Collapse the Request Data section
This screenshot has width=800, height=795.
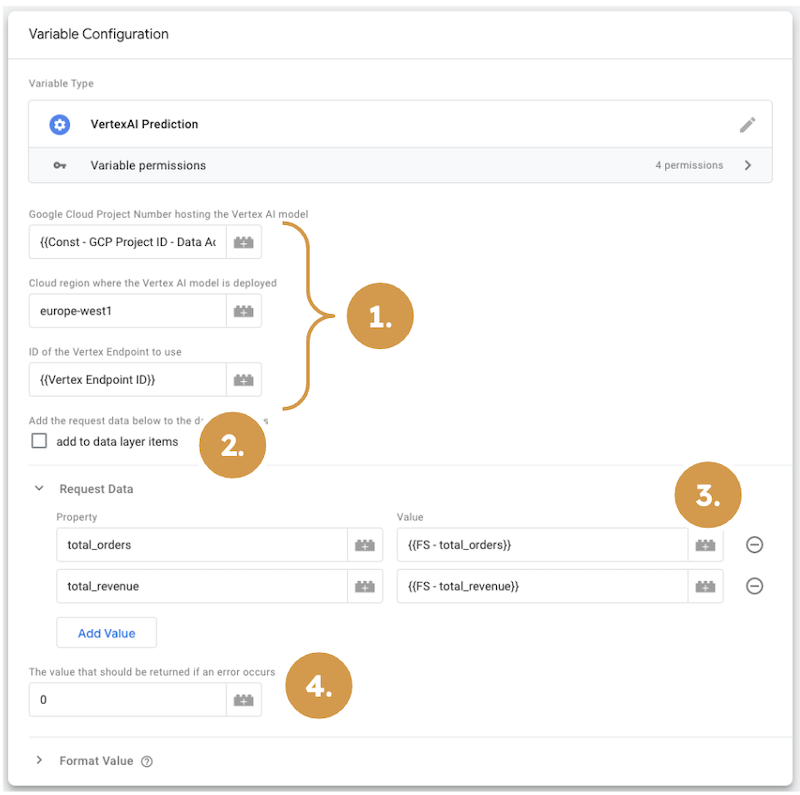pyautogui.click(x=40, y=489)
